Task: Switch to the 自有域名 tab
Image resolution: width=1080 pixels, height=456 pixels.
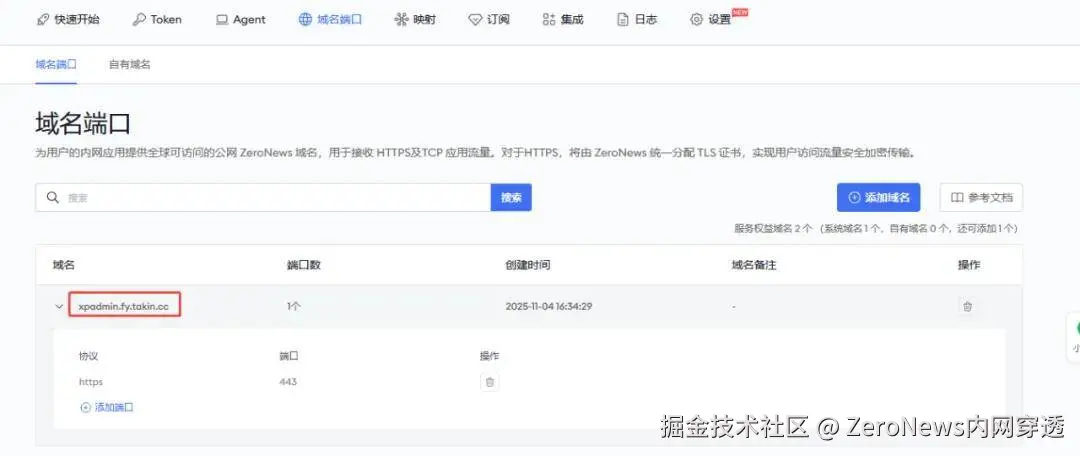Action: [129, 65]
